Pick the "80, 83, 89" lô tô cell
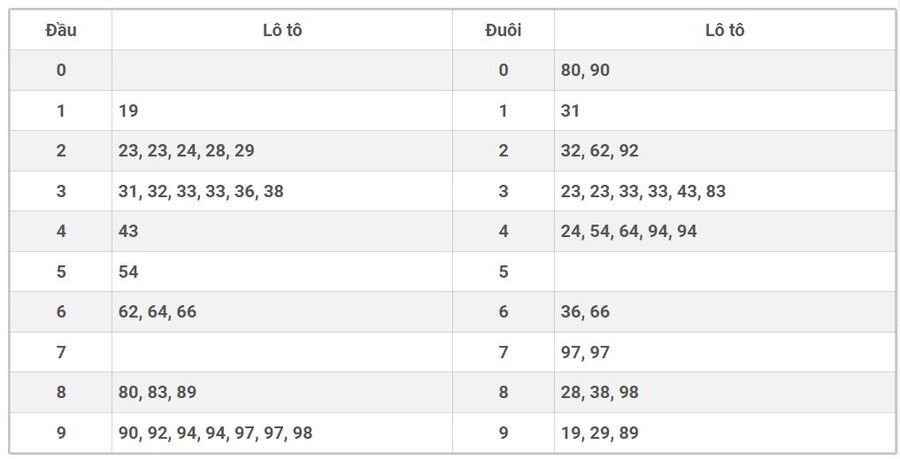 click(157, 392)
